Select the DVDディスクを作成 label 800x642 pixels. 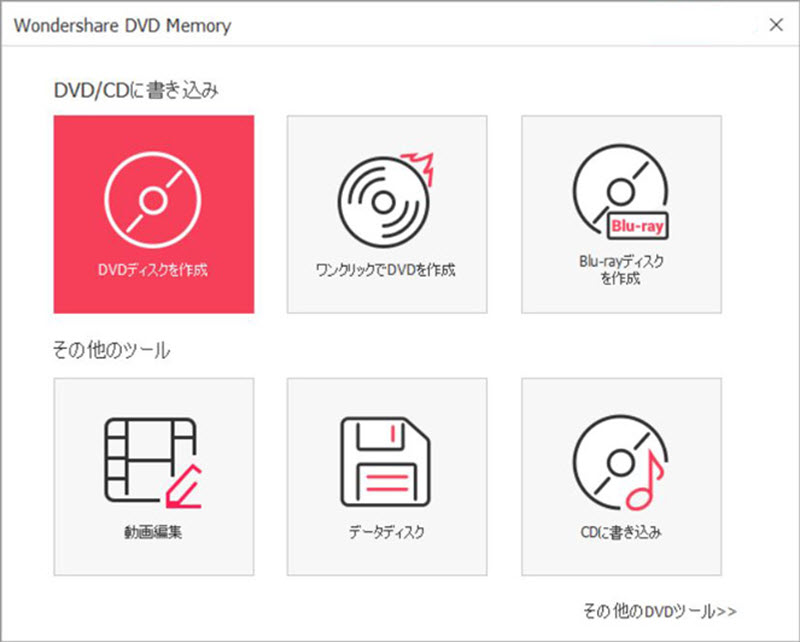[153, 270]
